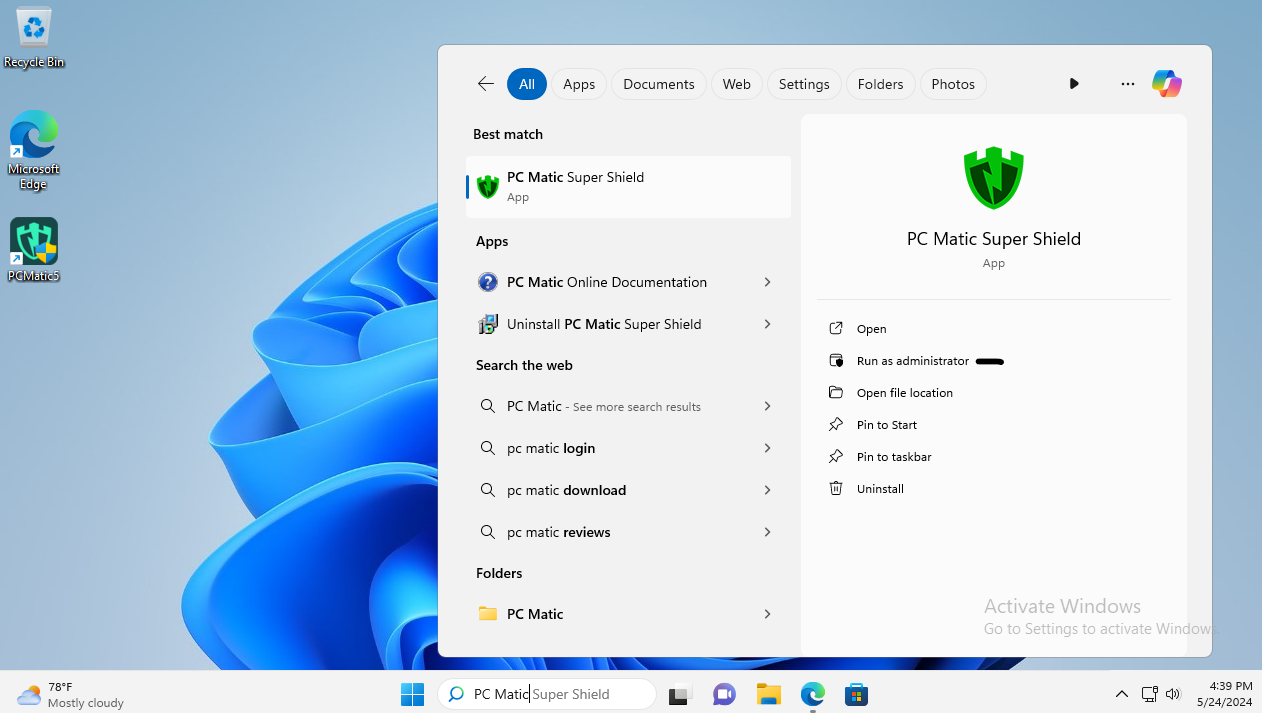The height and width of the screenshot is (713, 1262).
Task: Open the PCMatic5 desktop shortcut
Action: [x=34, y=250]
